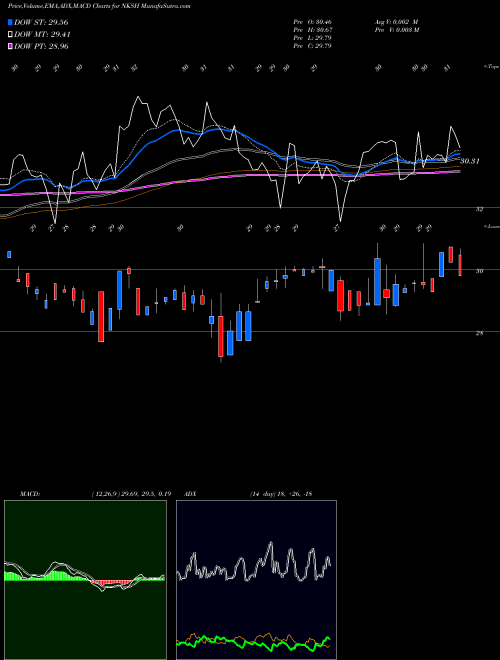Viewport: 500px width, 660px height.
Task: Click the chart title for NKSH MunafaSutra.com
Action: coord(99,6)
